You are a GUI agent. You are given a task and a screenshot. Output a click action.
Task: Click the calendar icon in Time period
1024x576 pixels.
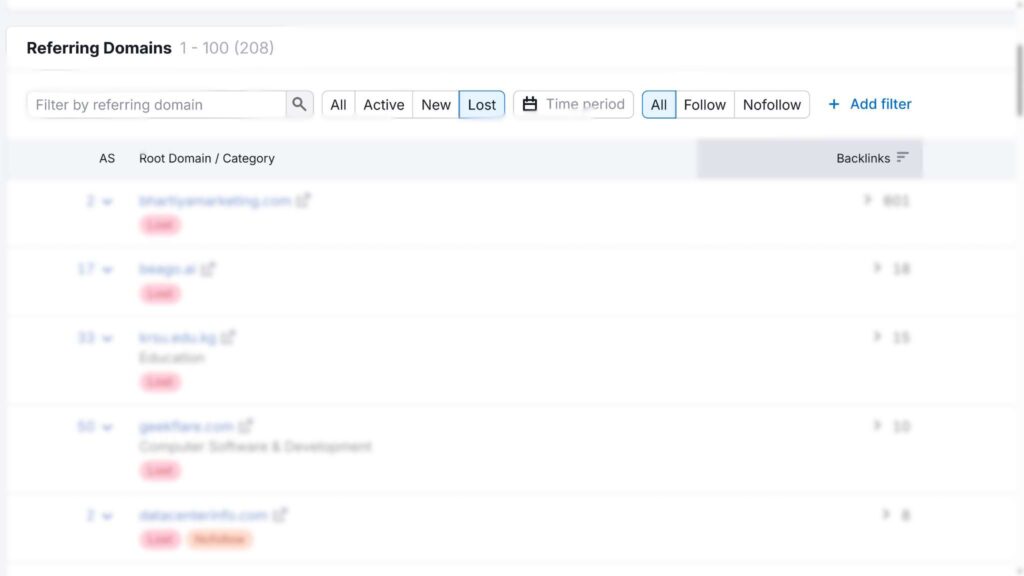[530, 104]
